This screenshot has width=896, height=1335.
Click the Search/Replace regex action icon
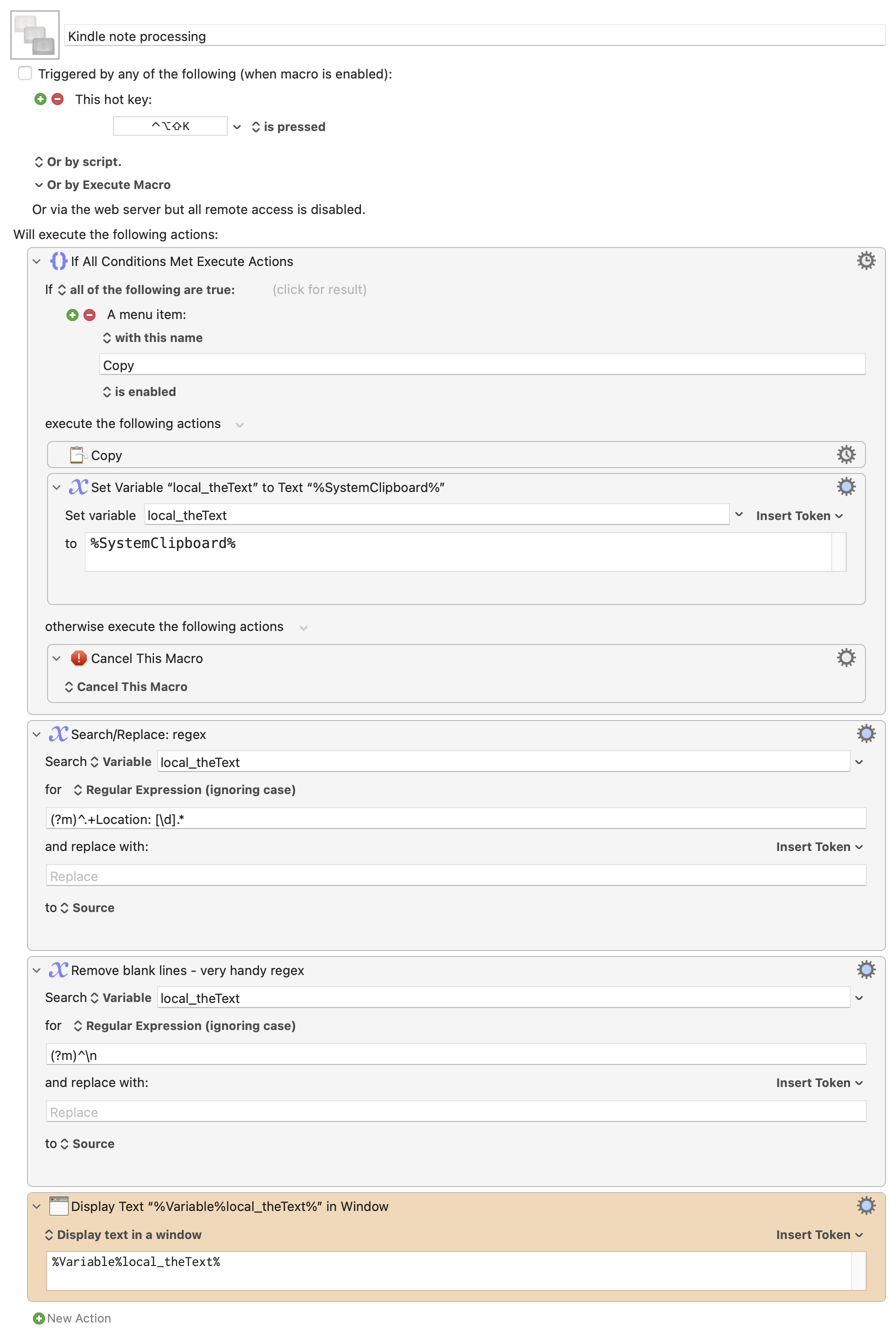tap(58, 734)
